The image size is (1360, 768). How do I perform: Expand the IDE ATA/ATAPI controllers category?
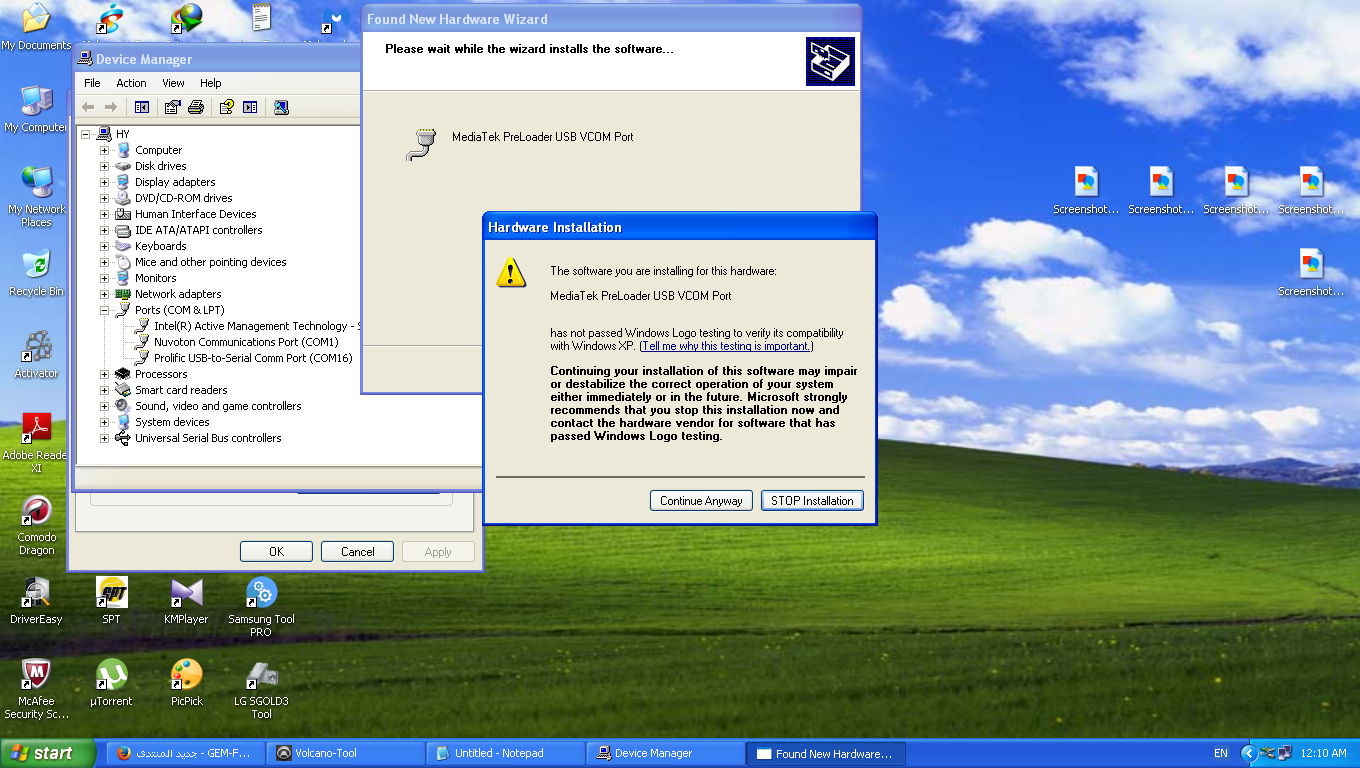(x=104, y=230)
